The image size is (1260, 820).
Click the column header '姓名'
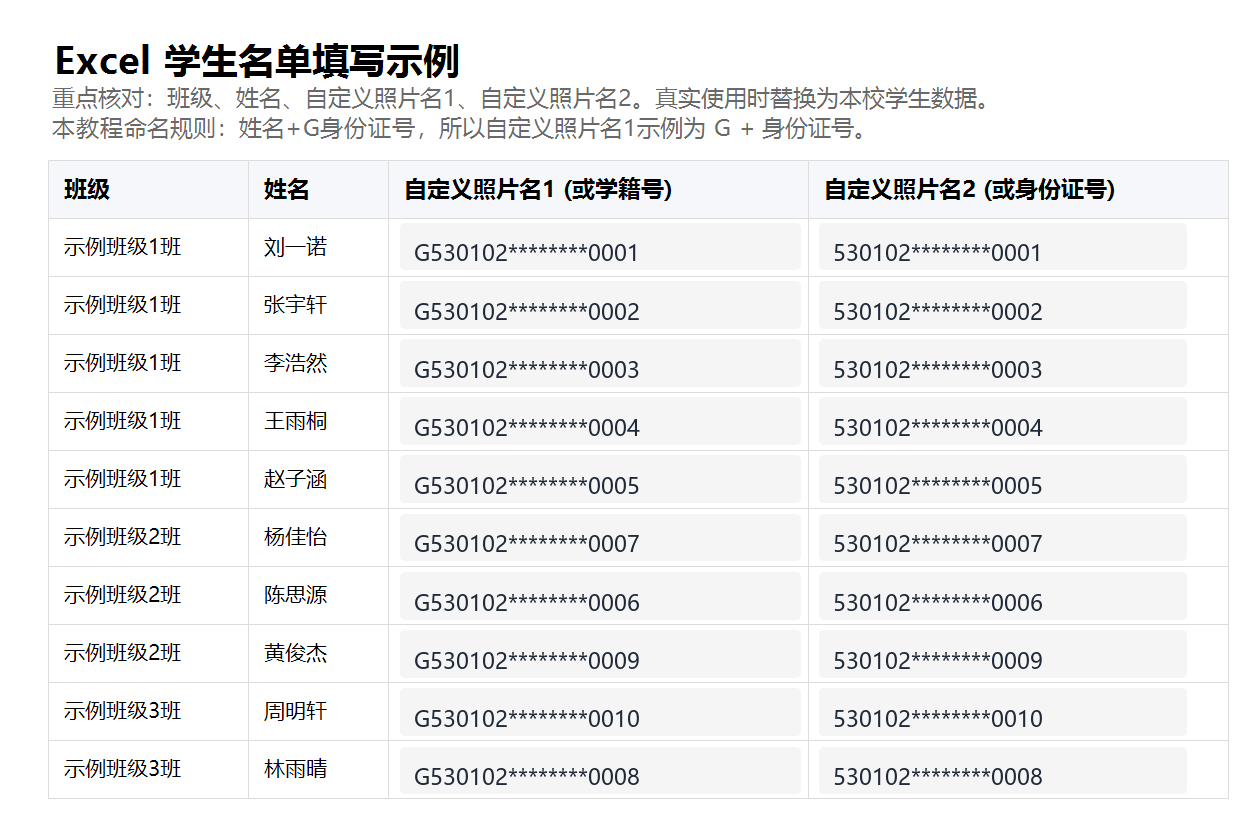(287, 190)
